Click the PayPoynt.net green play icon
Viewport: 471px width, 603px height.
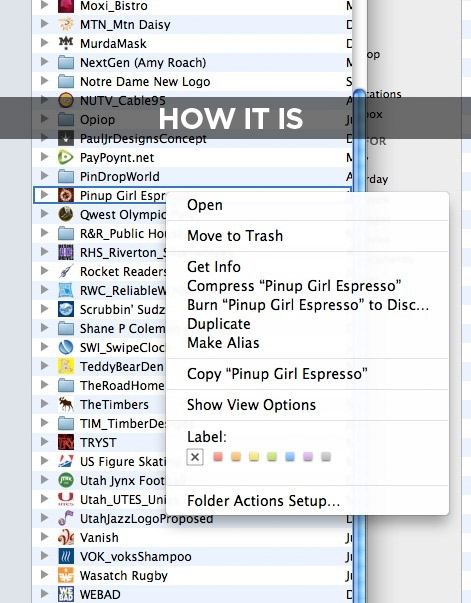(x=66, y=158)
